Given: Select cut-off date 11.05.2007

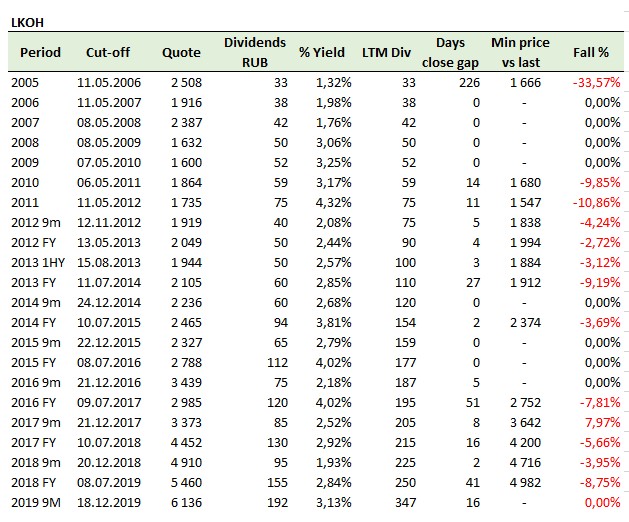Looking at the screenshot, I should (109, 103).
